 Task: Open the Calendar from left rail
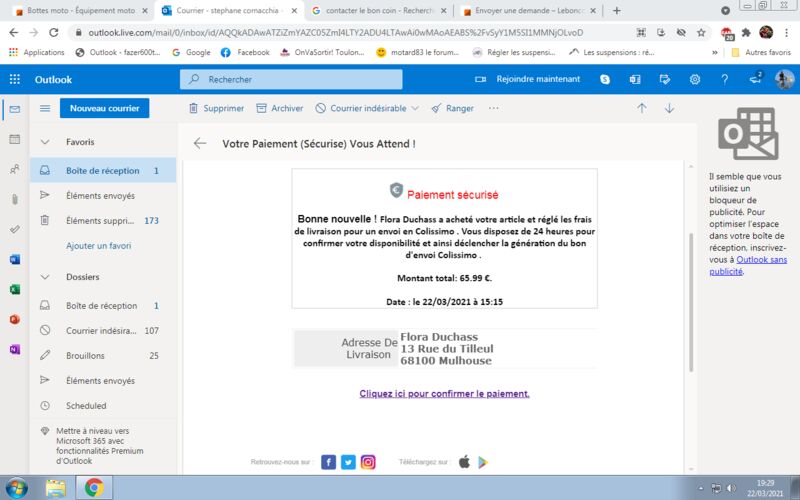pos(14,139)
